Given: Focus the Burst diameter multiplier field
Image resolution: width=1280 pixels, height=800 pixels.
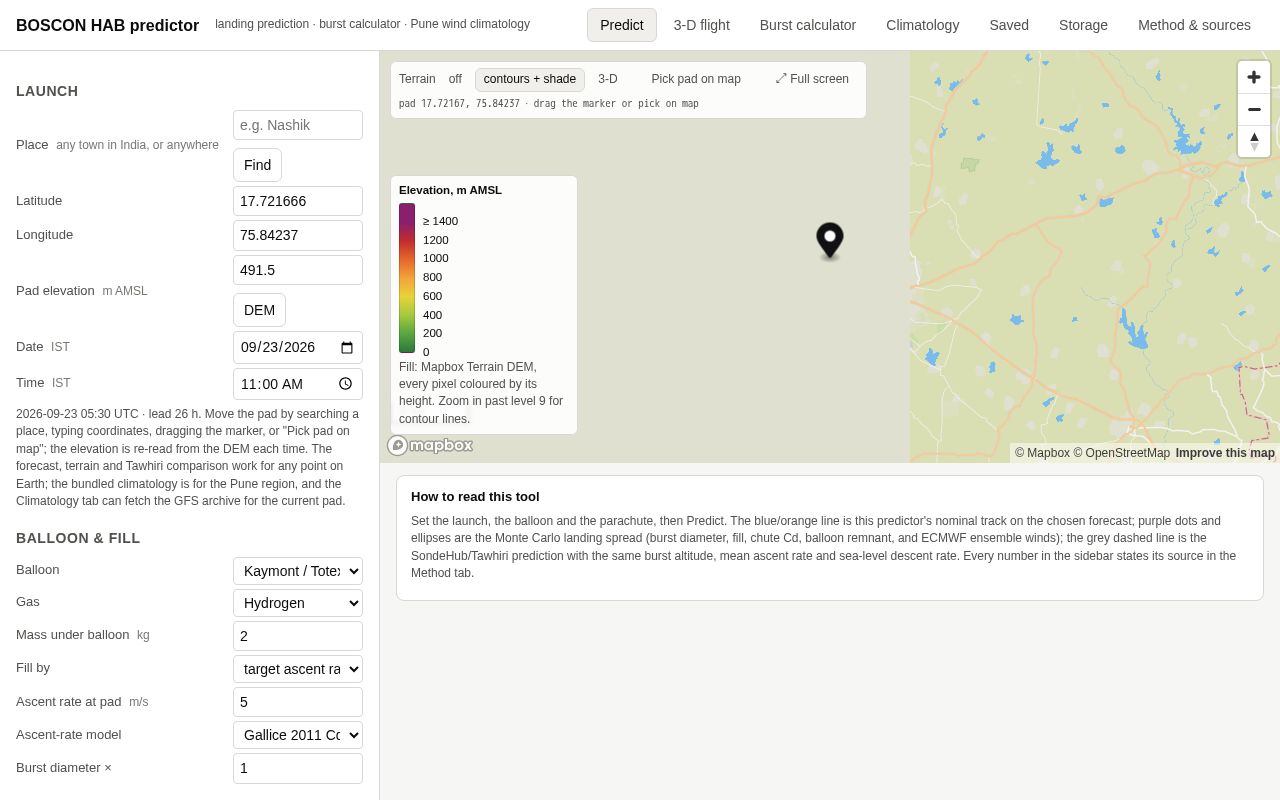Looking at the screenshot, I should pyautogui.click(x=298, y=768).
